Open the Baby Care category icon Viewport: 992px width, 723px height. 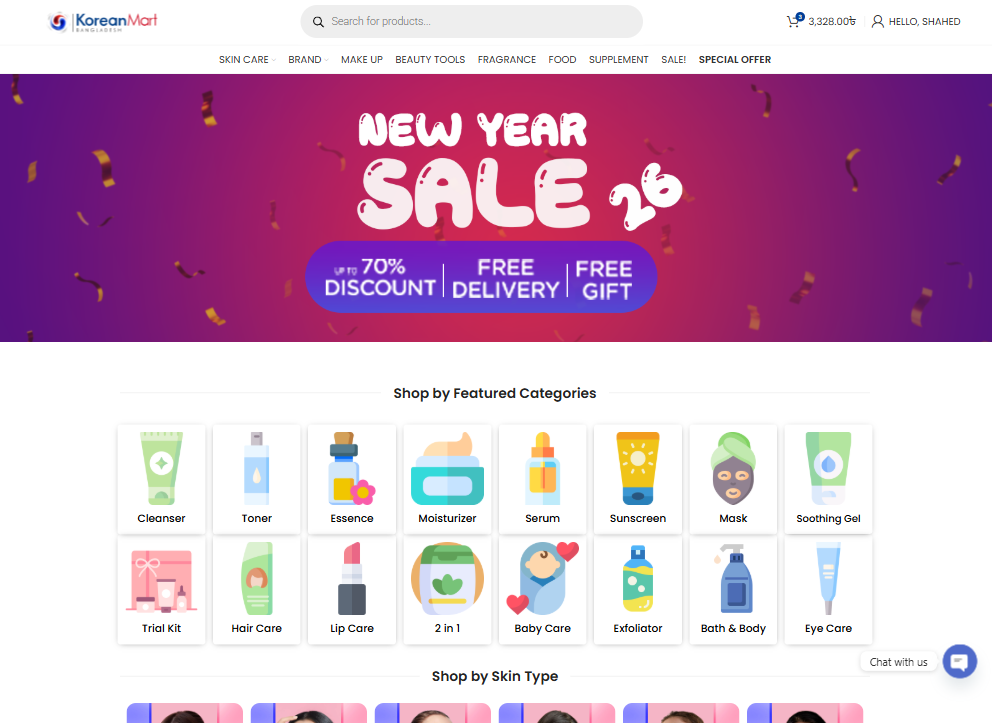(543, 579)
